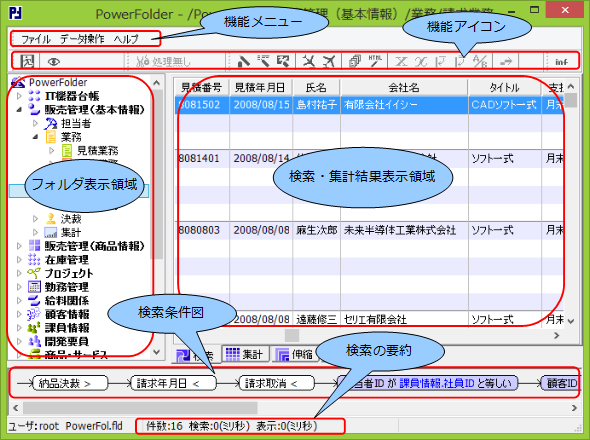Select 見積業務 in the folder tree
The width and height of the screenshot is (590, 440).
tap(97, 151)
